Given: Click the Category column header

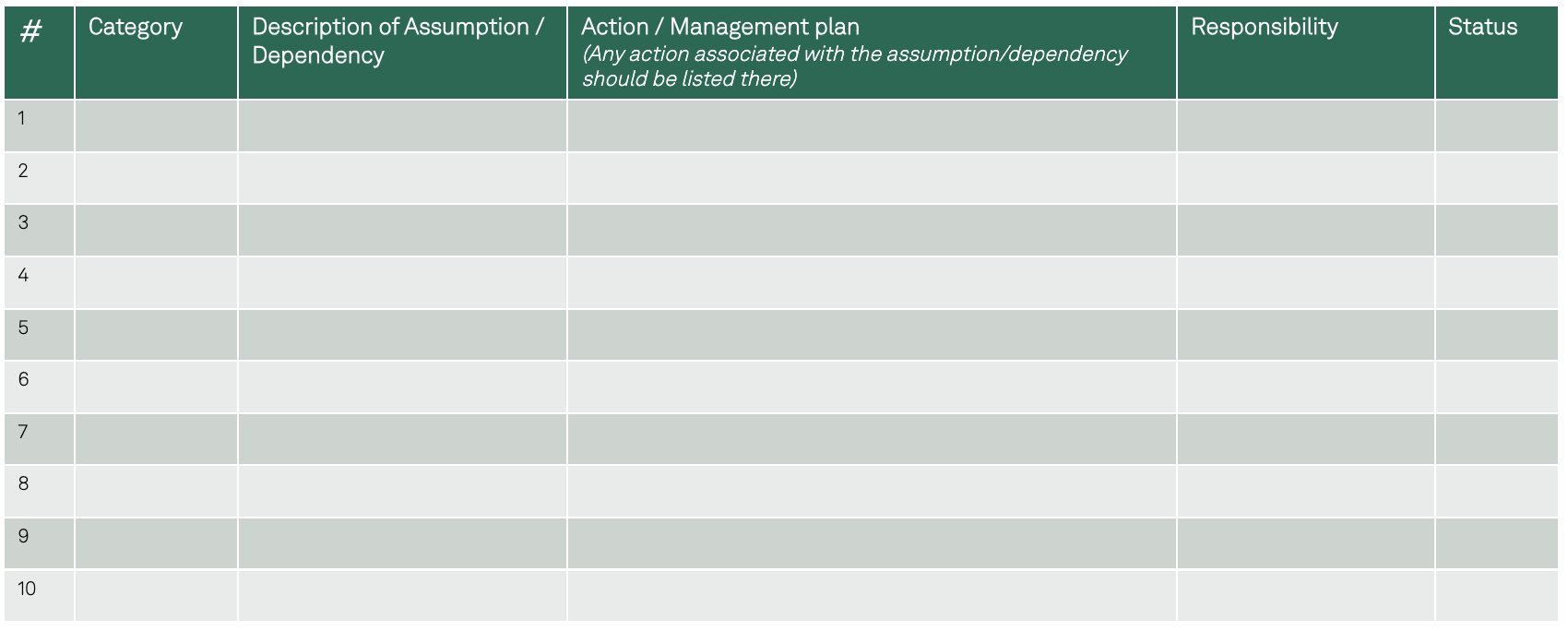Looking at the screenshot, I should pyautogui.click(x=155, y=52).
